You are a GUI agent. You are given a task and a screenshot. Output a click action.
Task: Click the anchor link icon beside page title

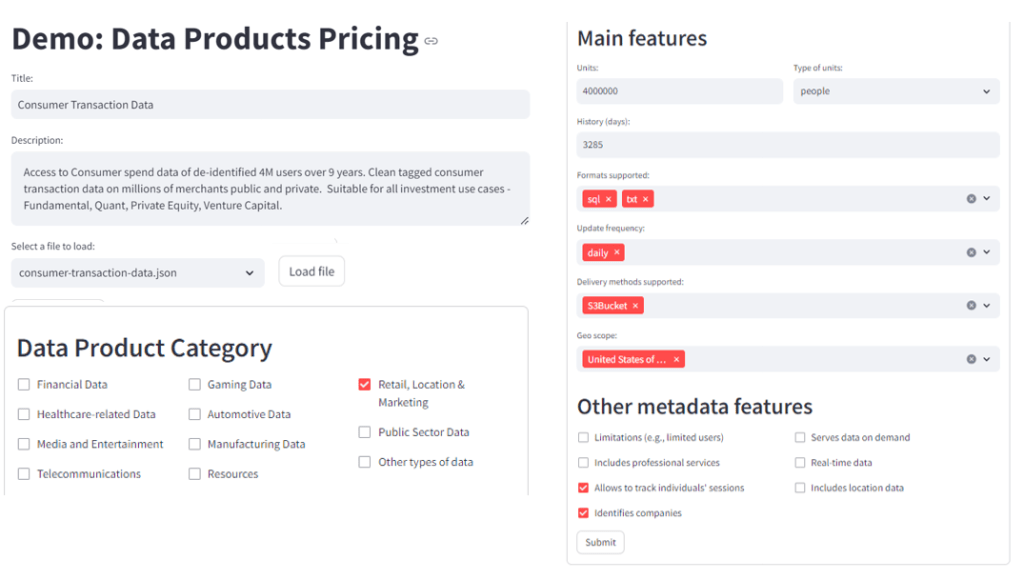(x=431, y=41)
